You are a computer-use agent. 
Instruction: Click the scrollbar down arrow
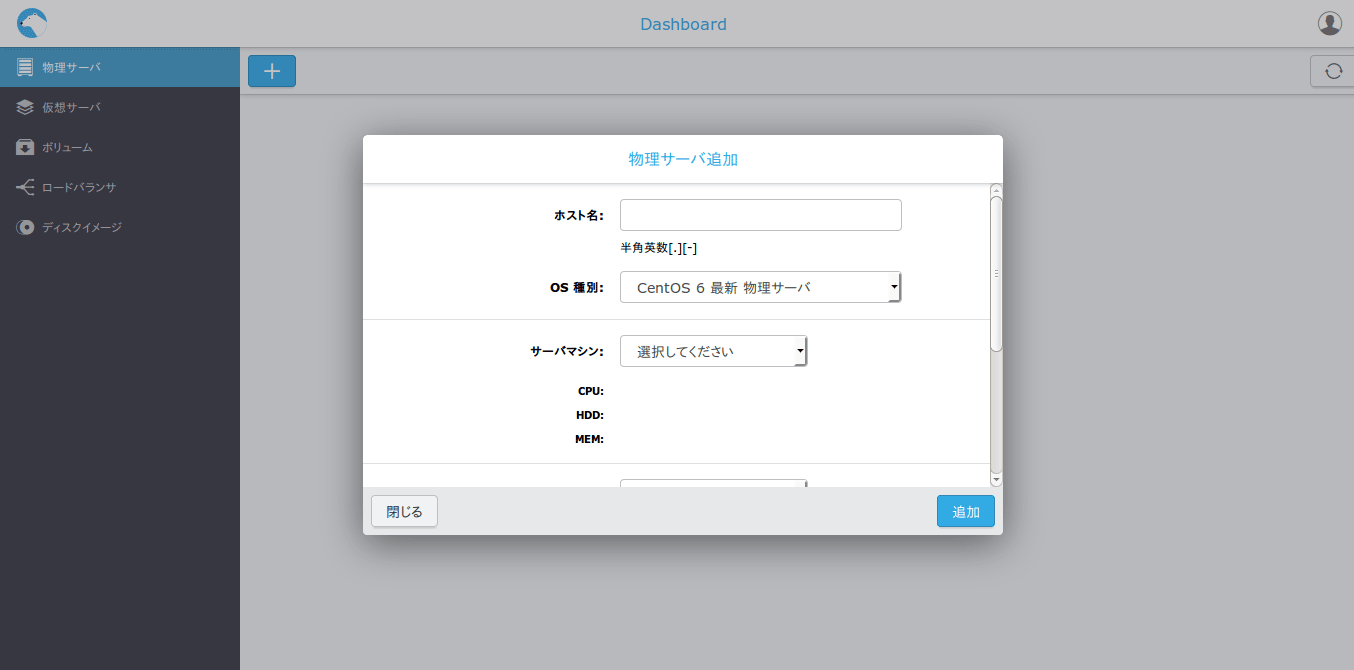(996, 480)
